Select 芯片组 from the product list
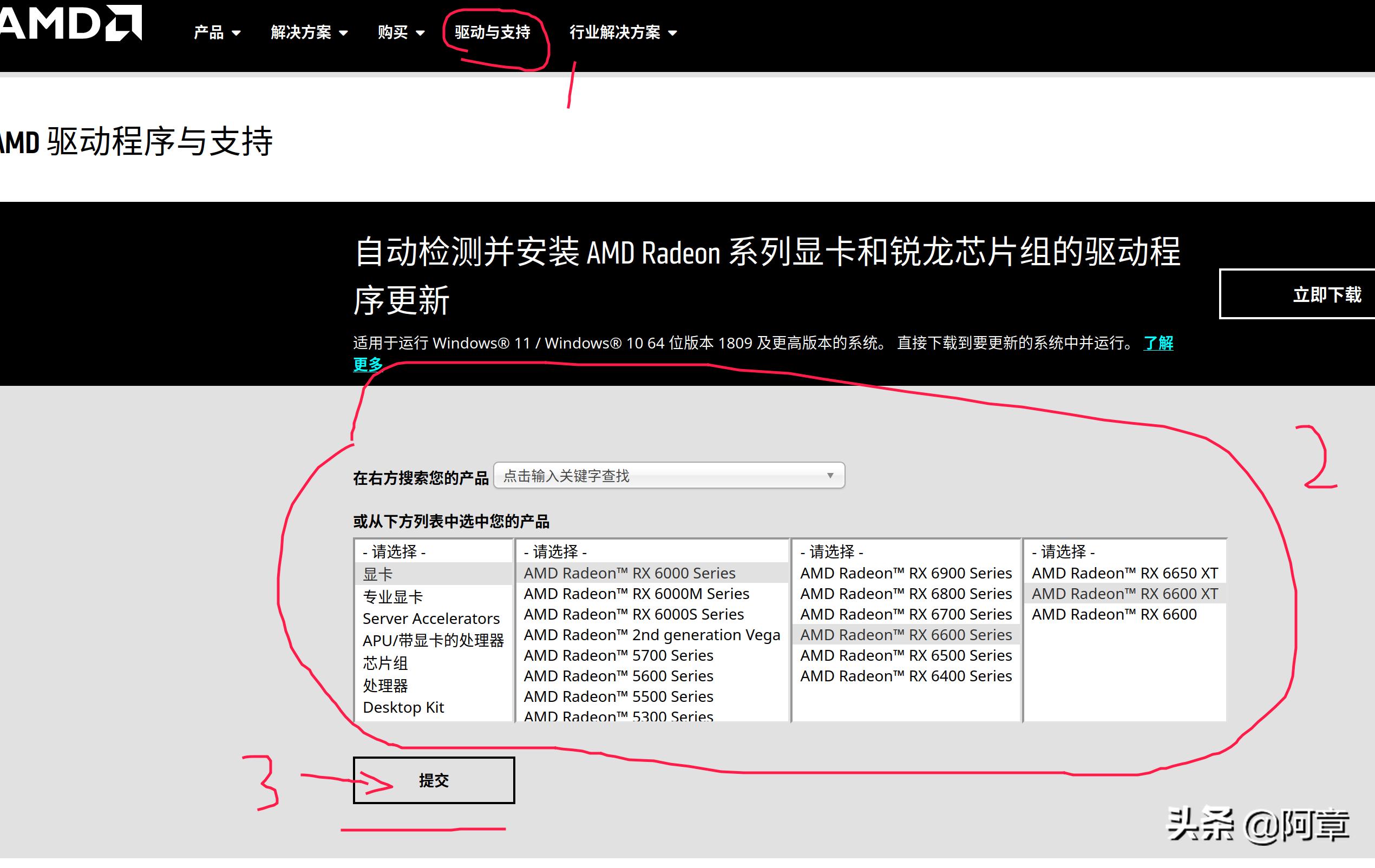 pos(385,662)
